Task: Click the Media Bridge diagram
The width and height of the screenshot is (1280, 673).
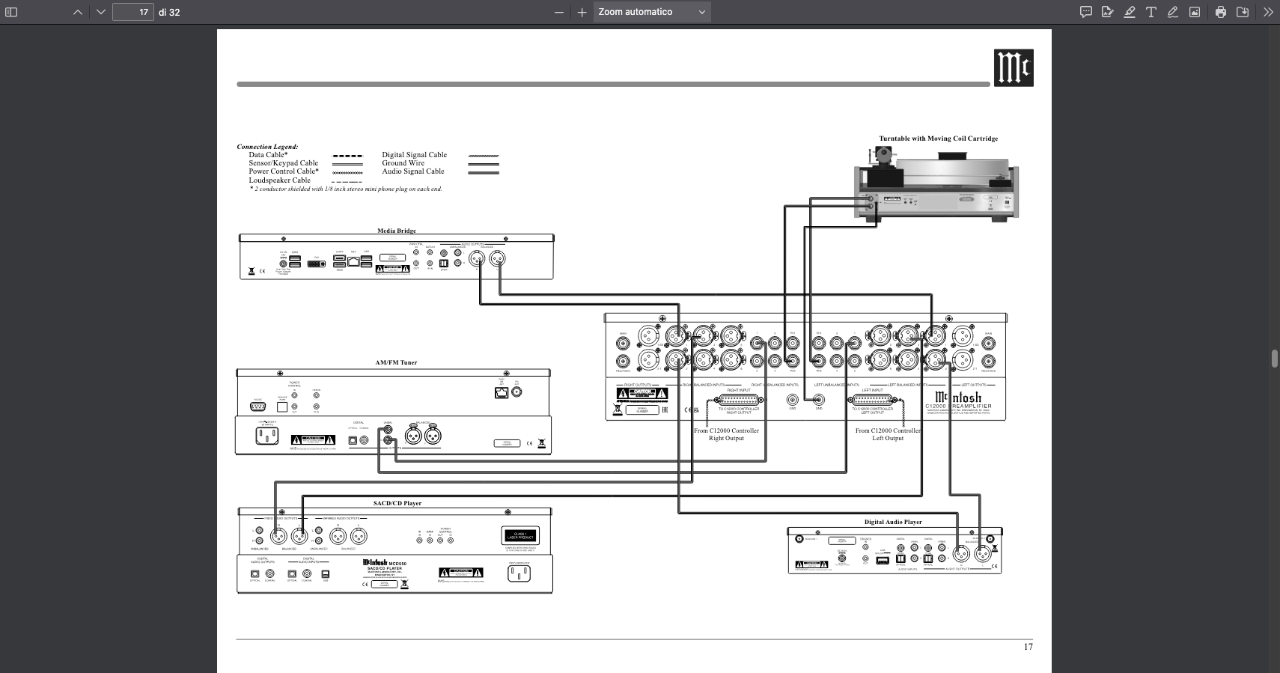Action: 396,257
